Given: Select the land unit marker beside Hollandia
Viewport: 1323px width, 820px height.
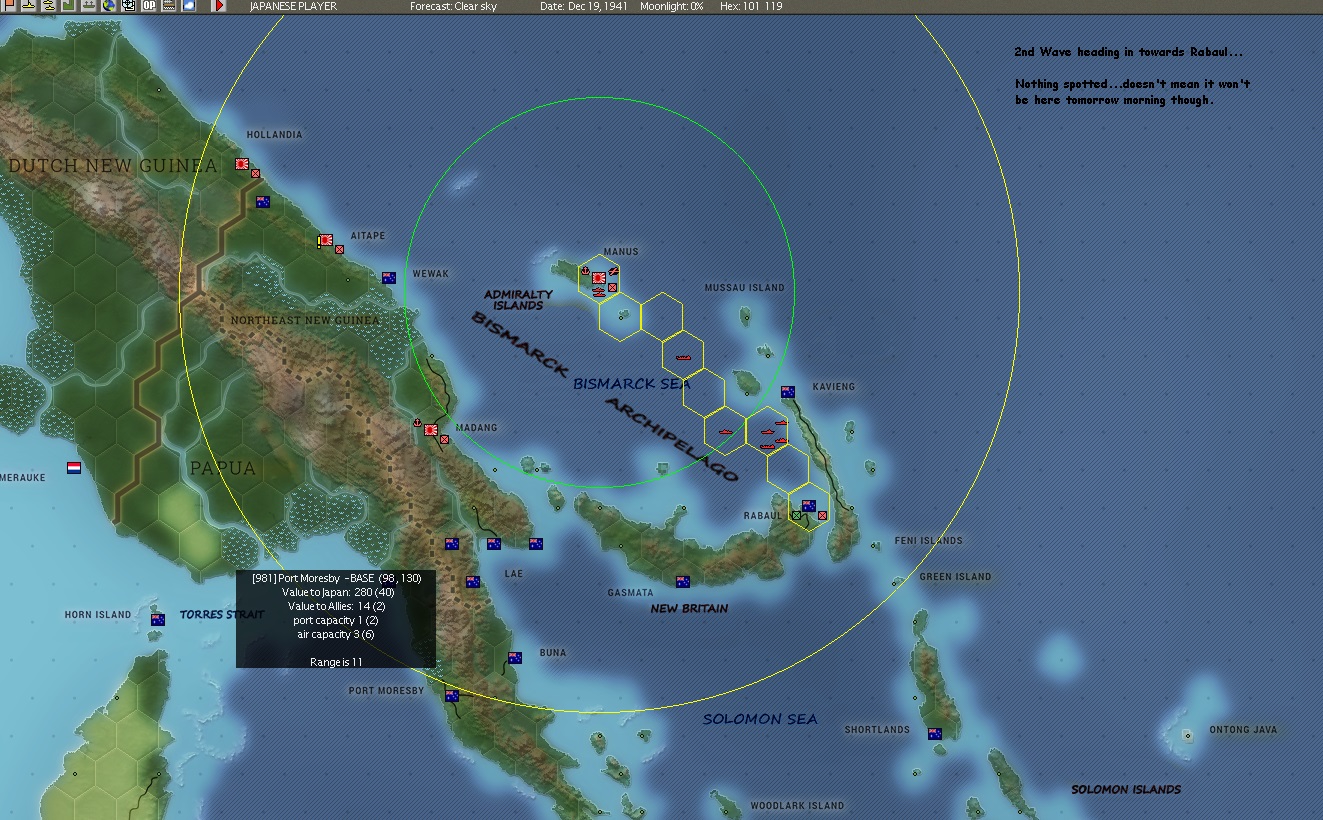Looking at the screenshot, I should (x=255, y=173).
